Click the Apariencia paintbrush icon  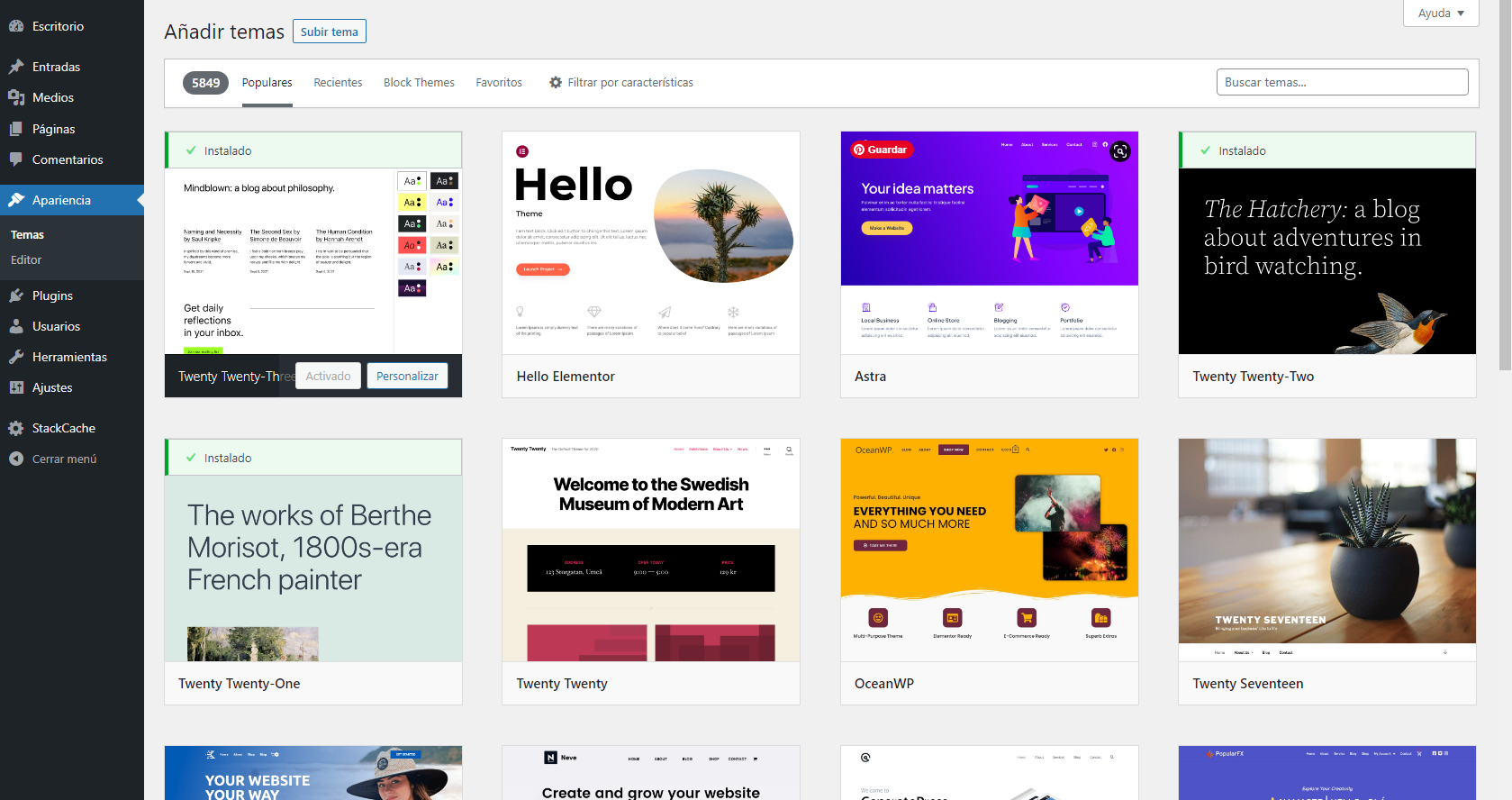click(x=16, y=200)
